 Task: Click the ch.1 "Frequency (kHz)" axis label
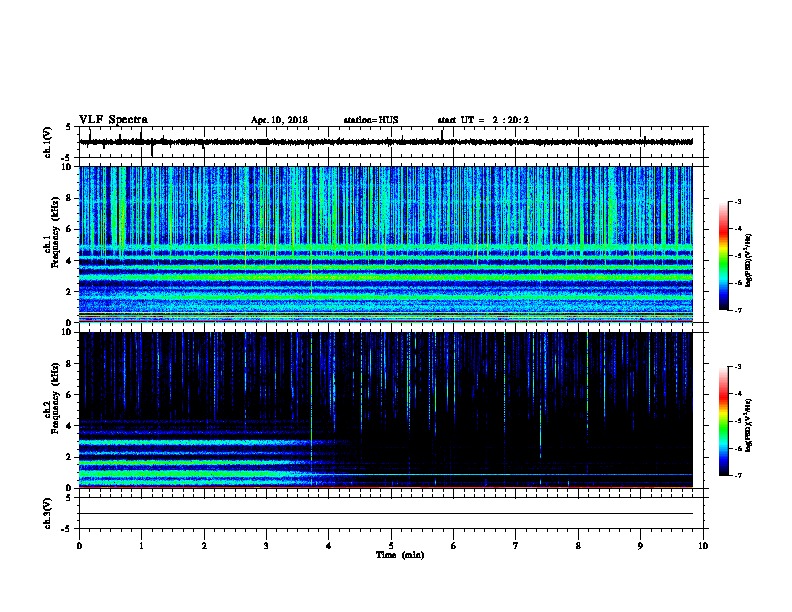pyautogui.click(x=55, y=233)
